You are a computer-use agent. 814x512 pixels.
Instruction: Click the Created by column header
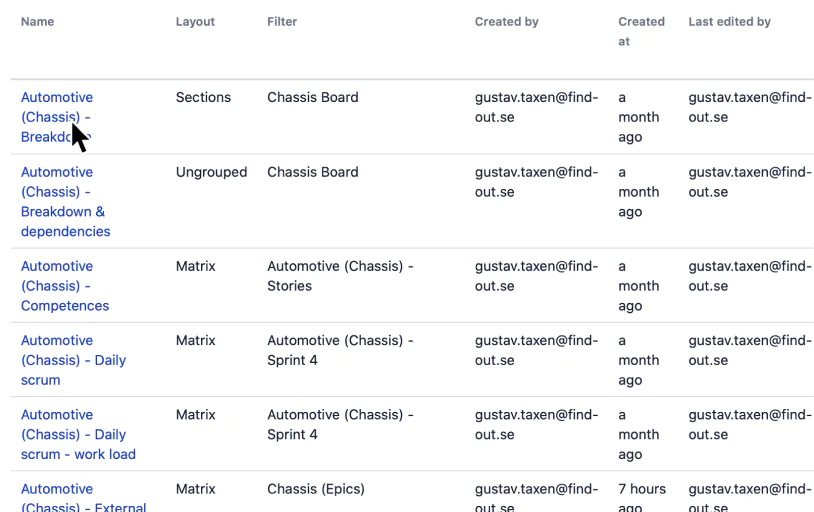coord(507,22)
